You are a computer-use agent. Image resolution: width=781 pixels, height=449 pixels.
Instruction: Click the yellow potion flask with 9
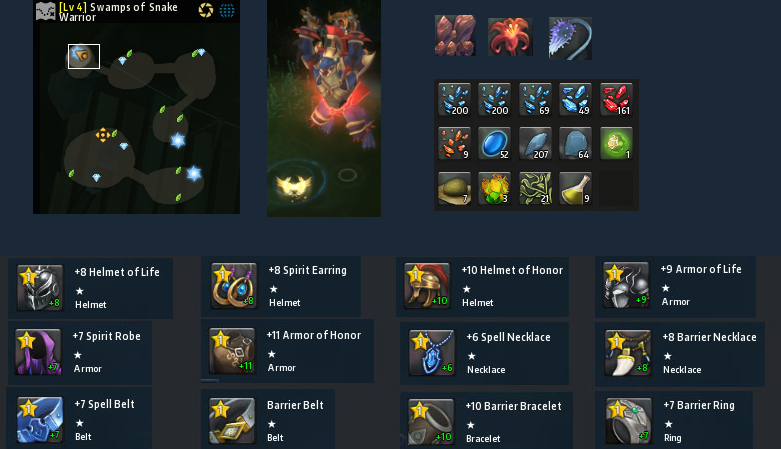(x=575, y=188)
